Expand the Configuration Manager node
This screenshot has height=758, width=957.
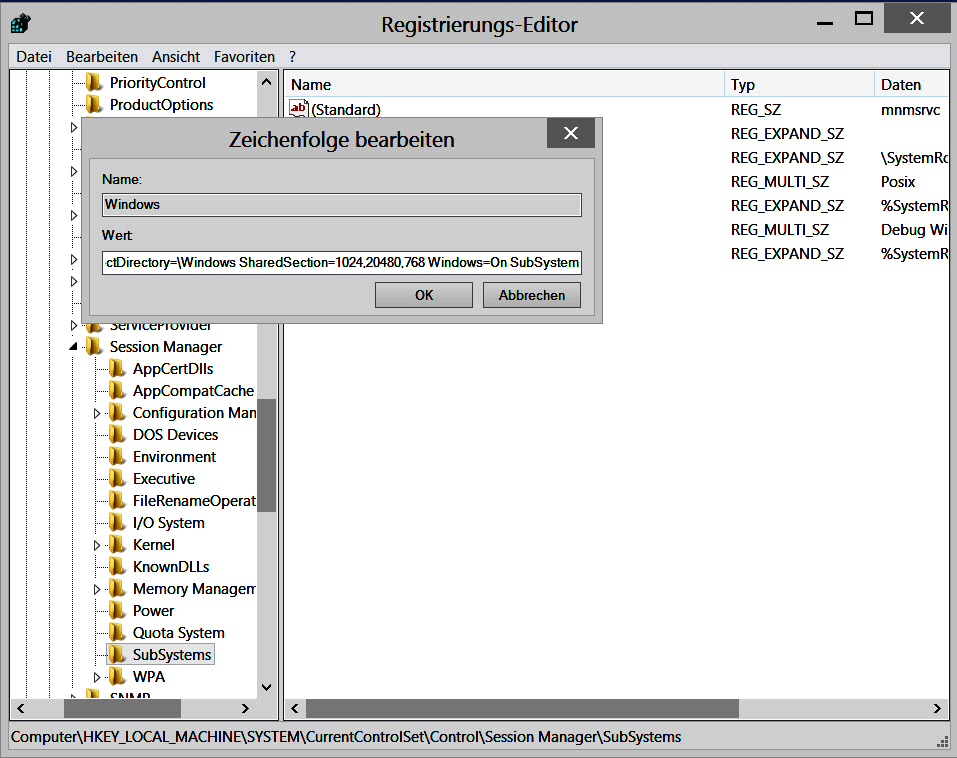96,413
